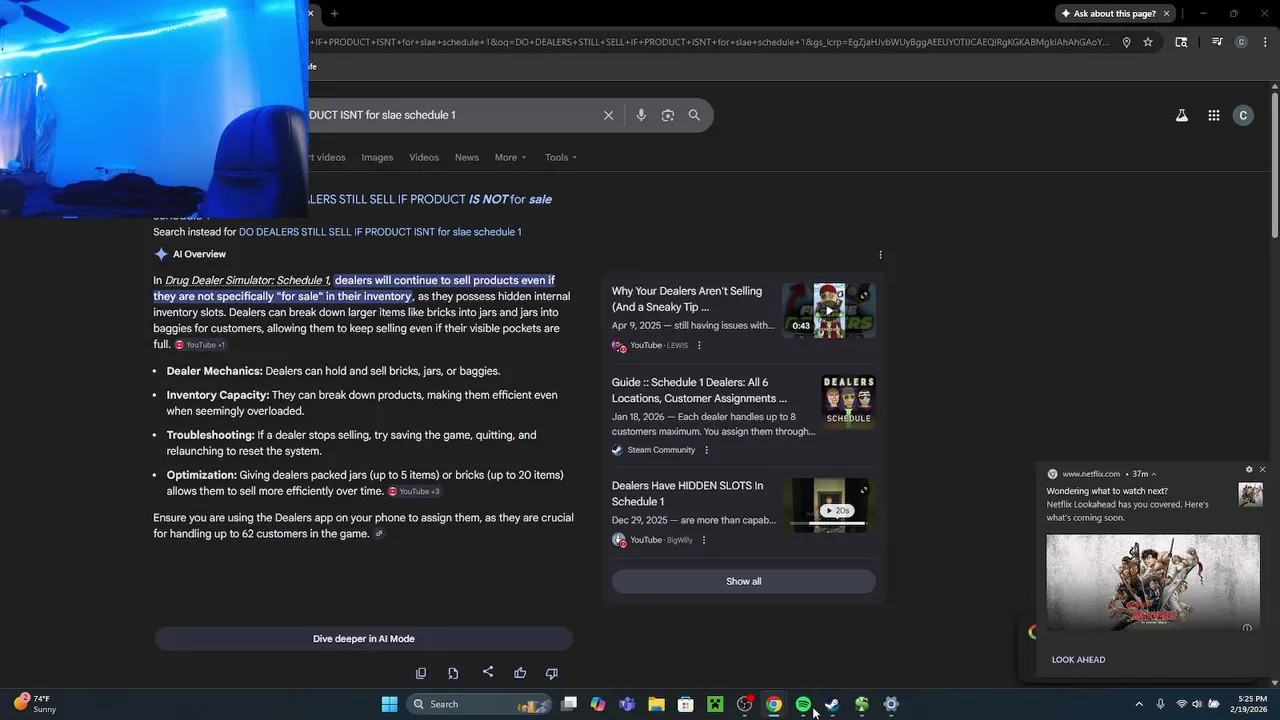The height and width of the screenshot is (720, 1280).
Task: Open AI Overview three-dot options
Action: (880, 255)
